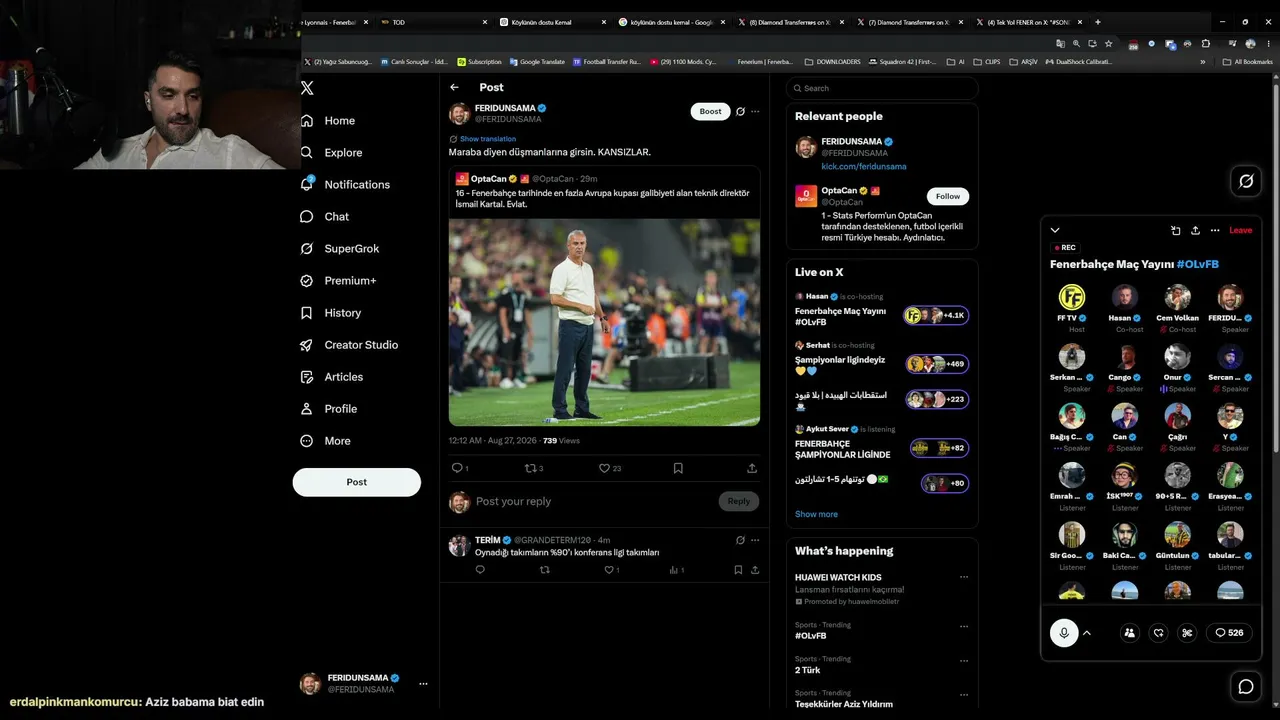Click the X Search box
This screenshot has height=720, width=1280.
click(x=882, y=88)
